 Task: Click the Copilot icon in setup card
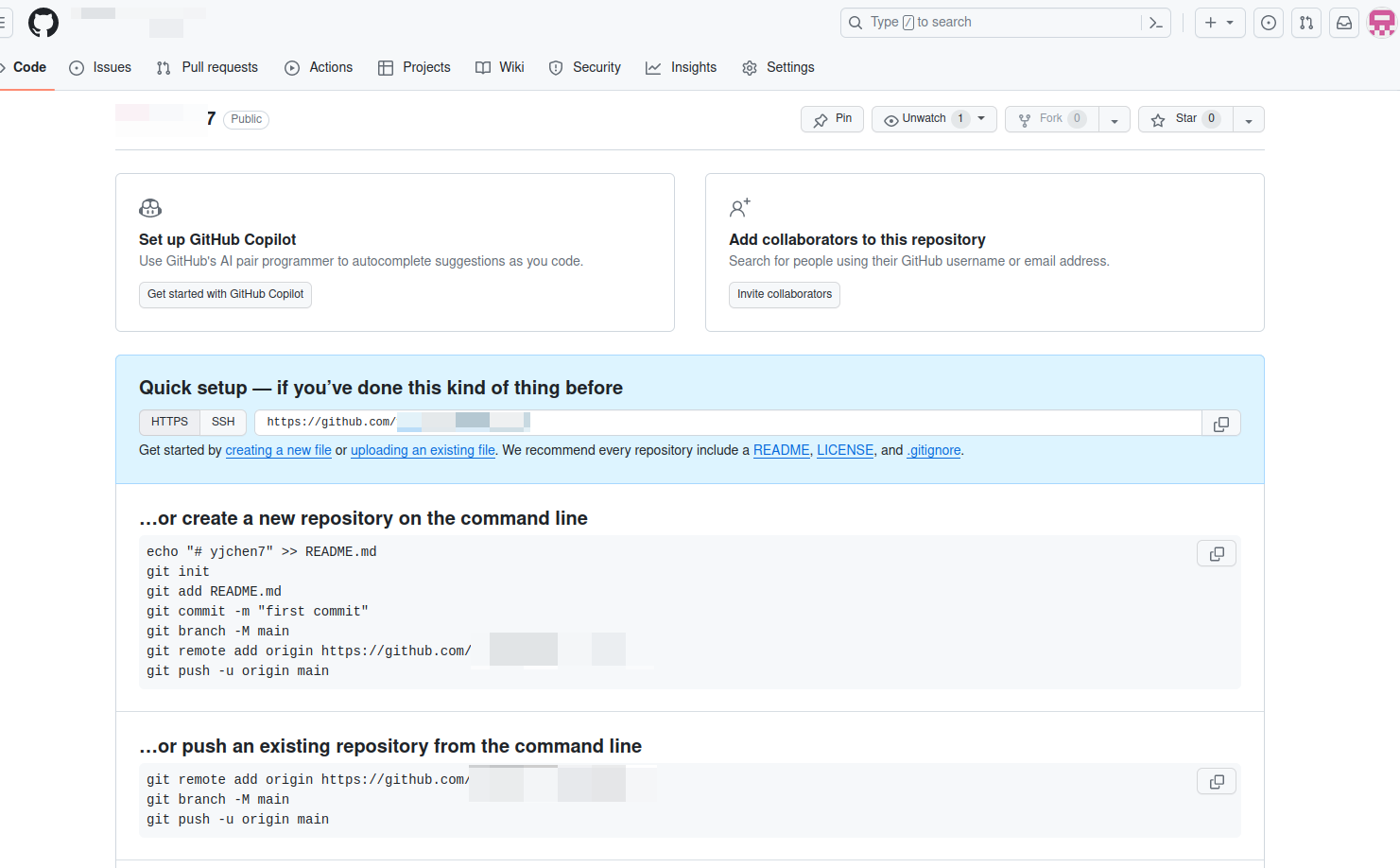pyautogui.click(x=150, y=208)
